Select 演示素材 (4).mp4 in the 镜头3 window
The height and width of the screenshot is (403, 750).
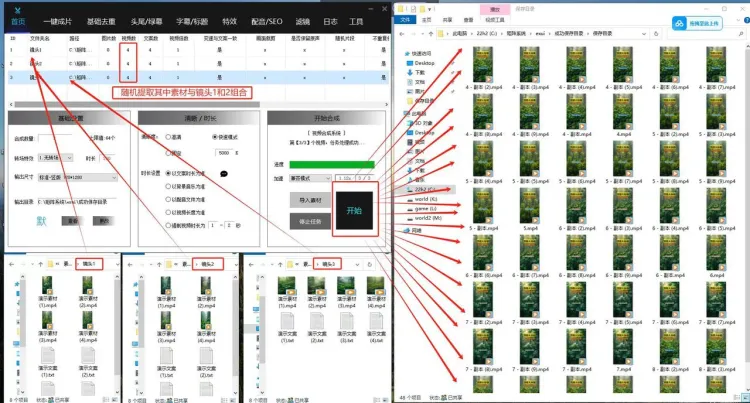point(376,292)
